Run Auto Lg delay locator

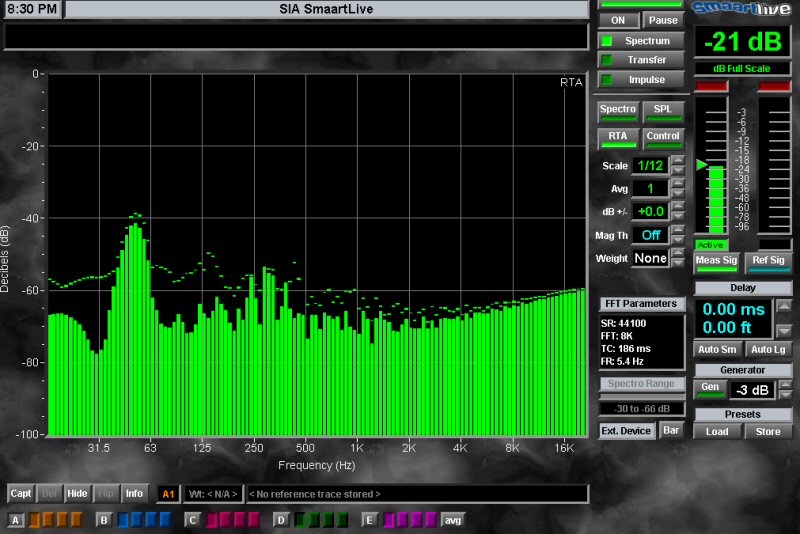[768, 350]
